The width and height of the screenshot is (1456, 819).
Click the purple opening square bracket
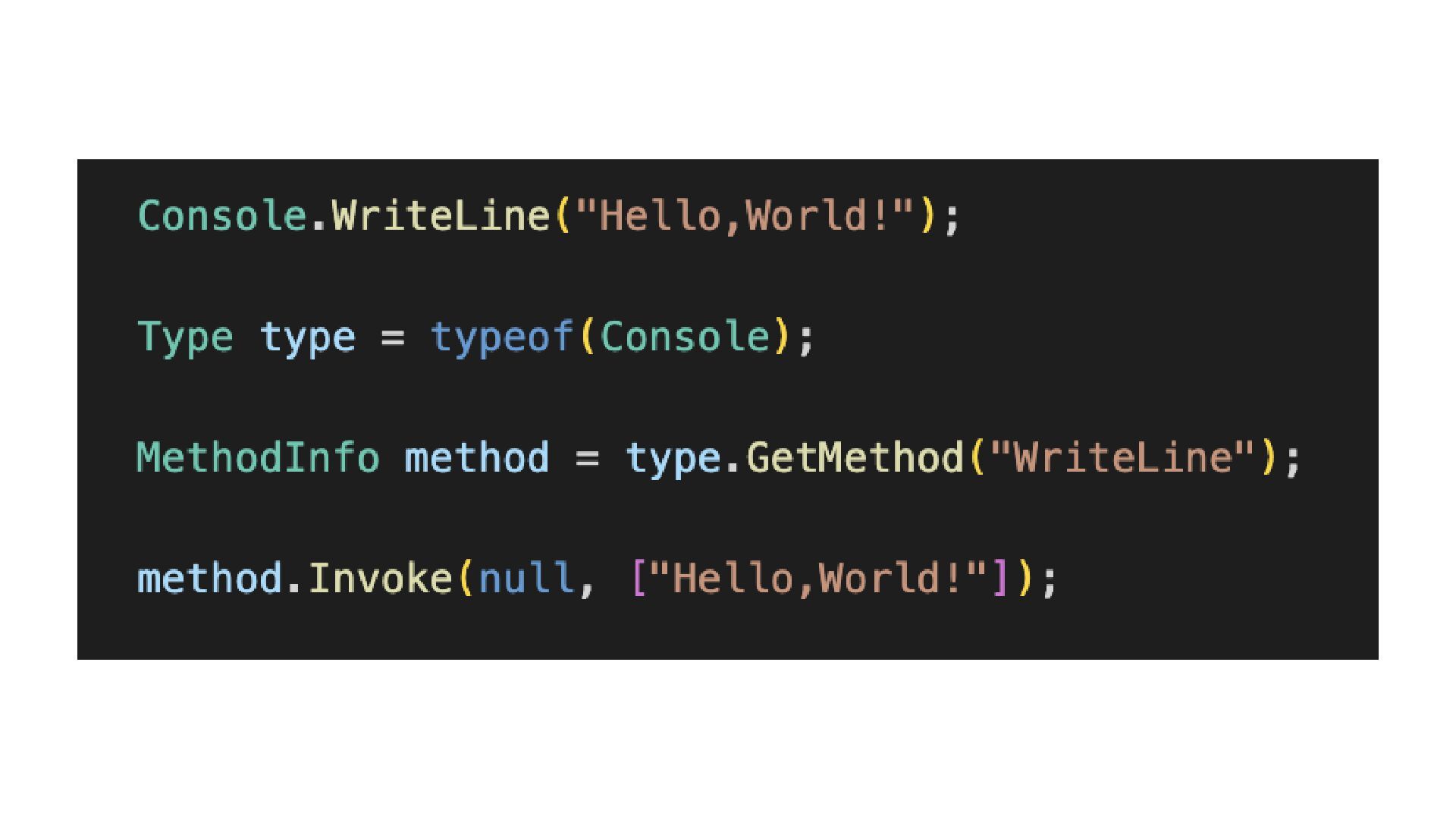[639, 579]
